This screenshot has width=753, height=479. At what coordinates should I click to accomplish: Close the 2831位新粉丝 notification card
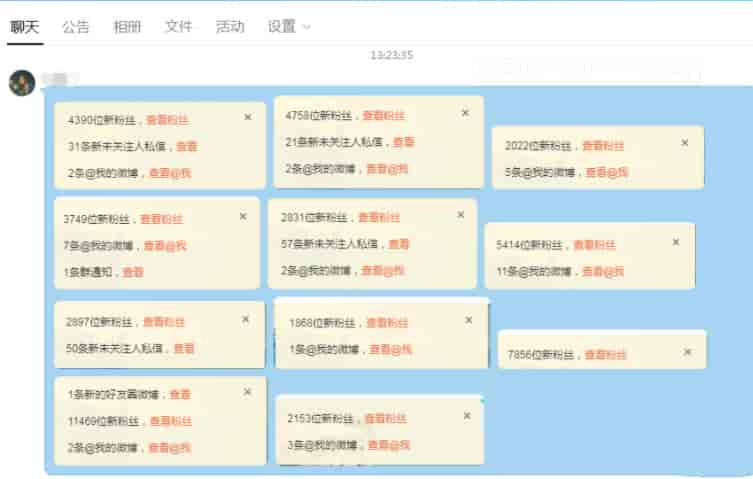click(x=460, y=214)
